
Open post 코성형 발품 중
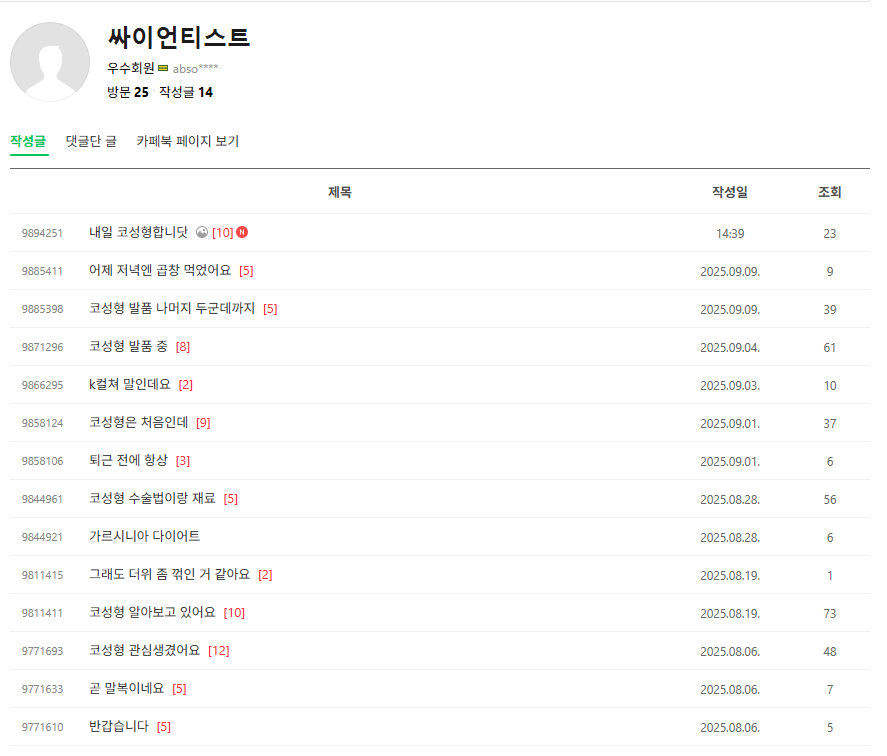click(x=128, y=346)
